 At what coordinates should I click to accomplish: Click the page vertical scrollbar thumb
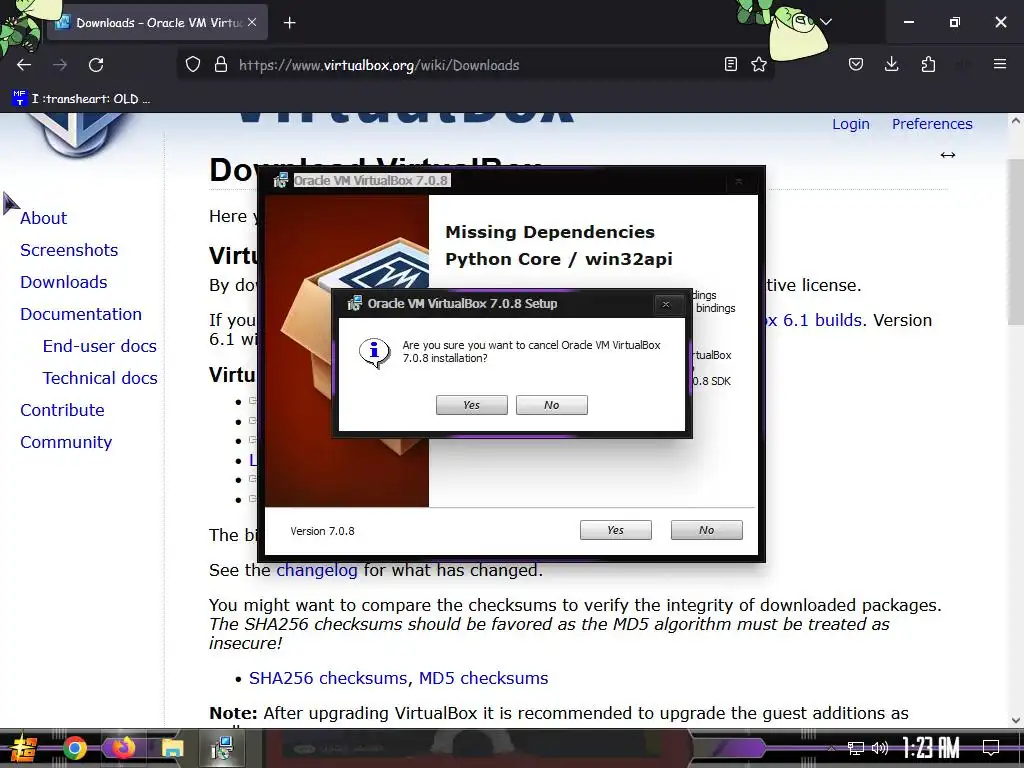coord(1016,242)
